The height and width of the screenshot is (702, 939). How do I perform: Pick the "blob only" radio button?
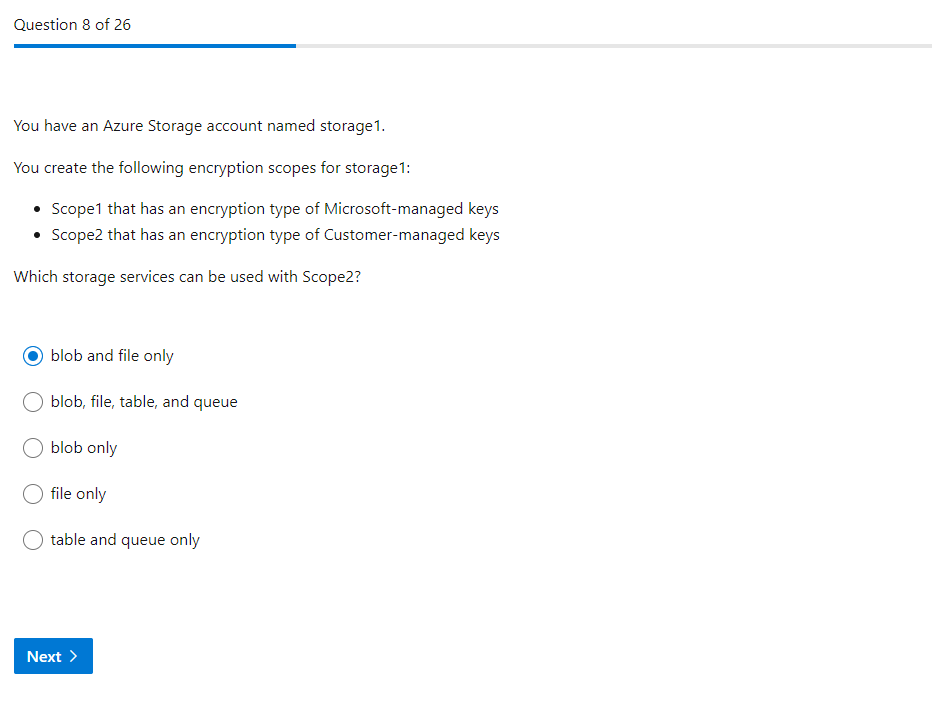[x=33, y=448]
